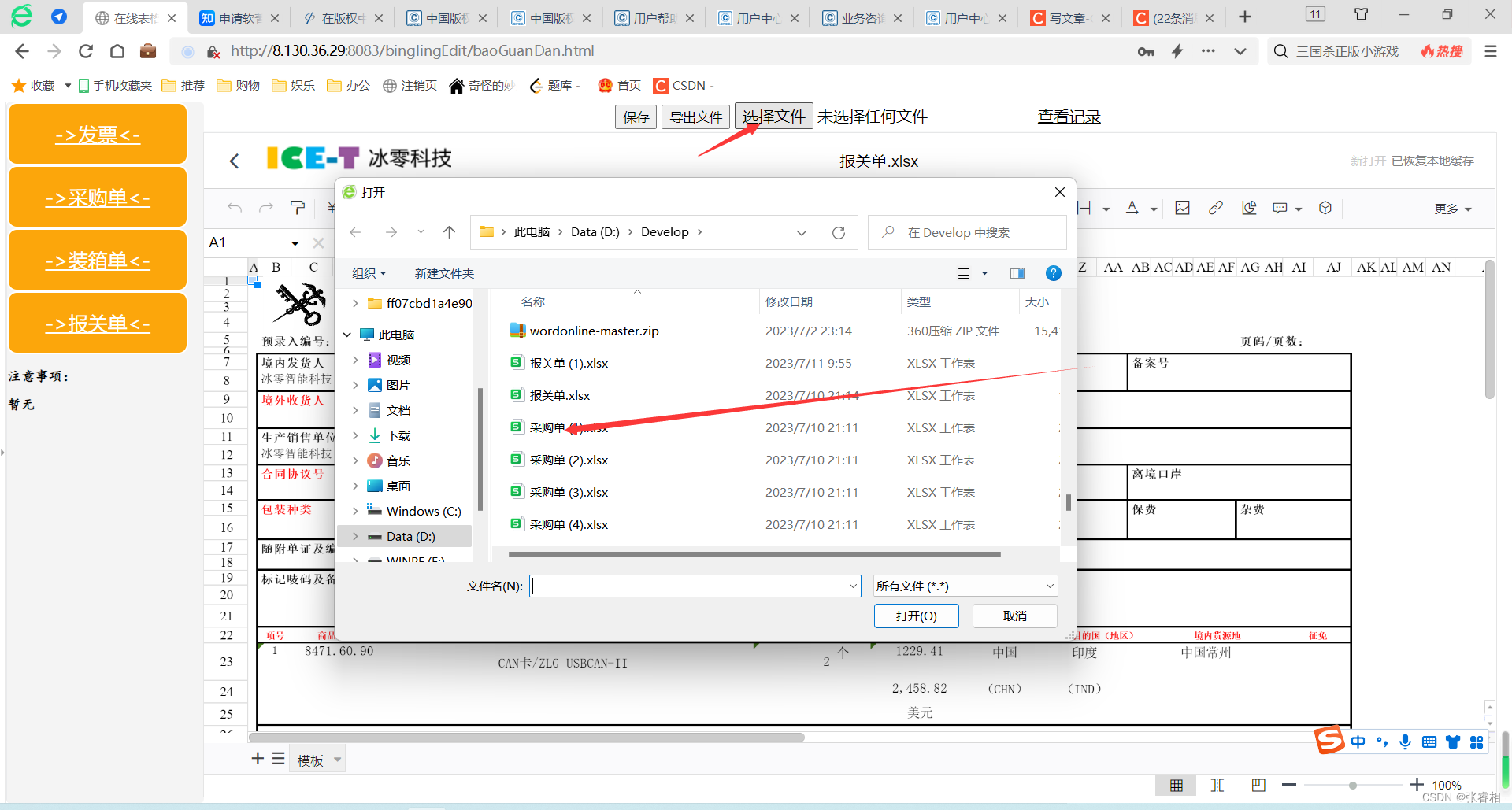Click the file name input field
1512x810 pixels.
693,586
